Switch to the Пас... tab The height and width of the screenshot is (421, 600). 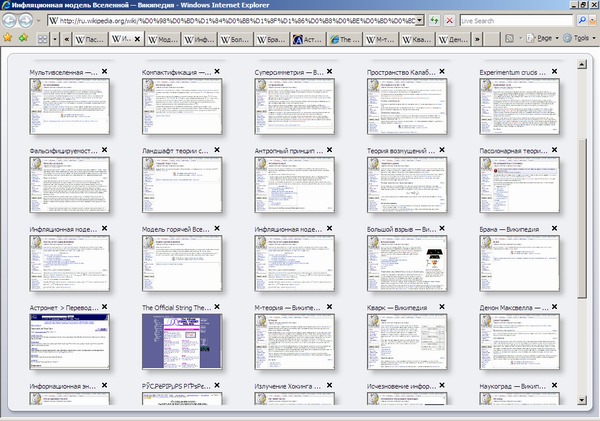click(90, 39)
